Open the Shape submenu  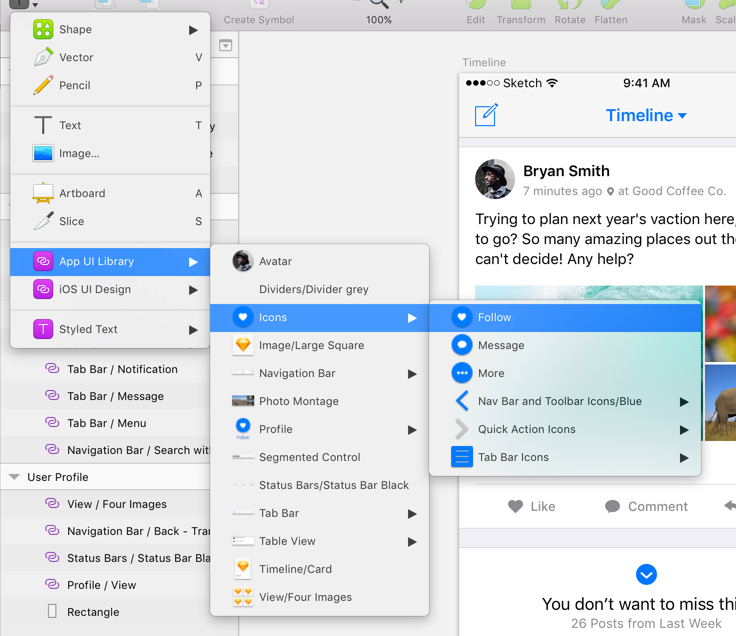click(x=110, y=30)
